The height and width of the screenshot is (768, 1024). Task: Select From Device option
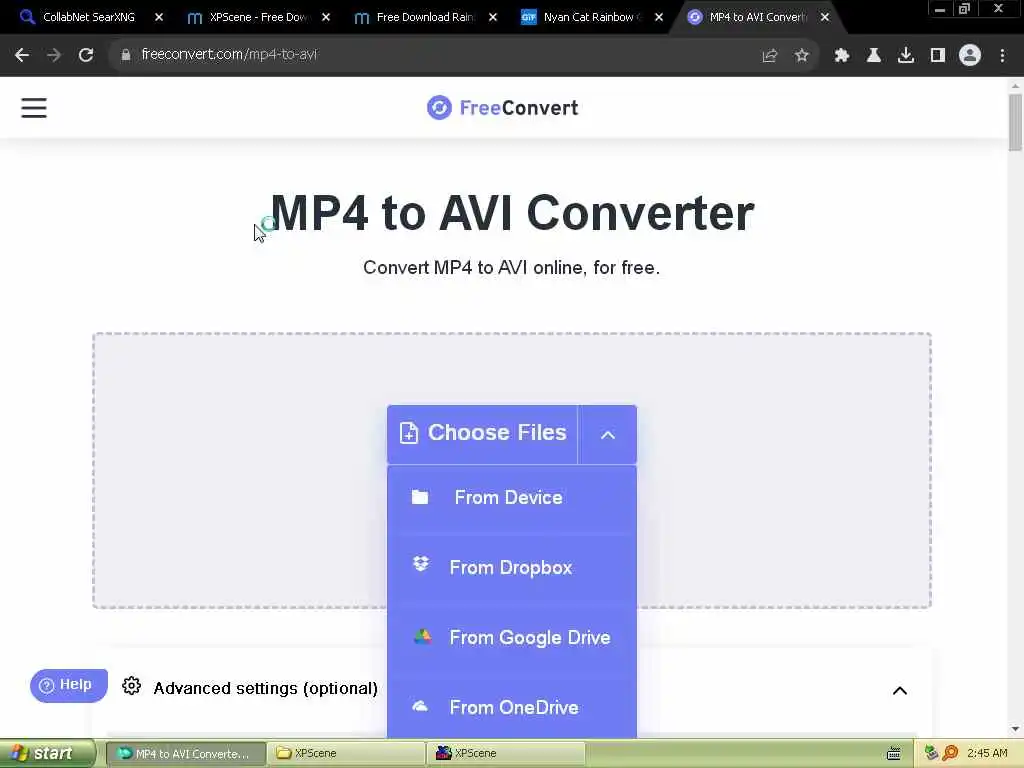click(512, 498)
